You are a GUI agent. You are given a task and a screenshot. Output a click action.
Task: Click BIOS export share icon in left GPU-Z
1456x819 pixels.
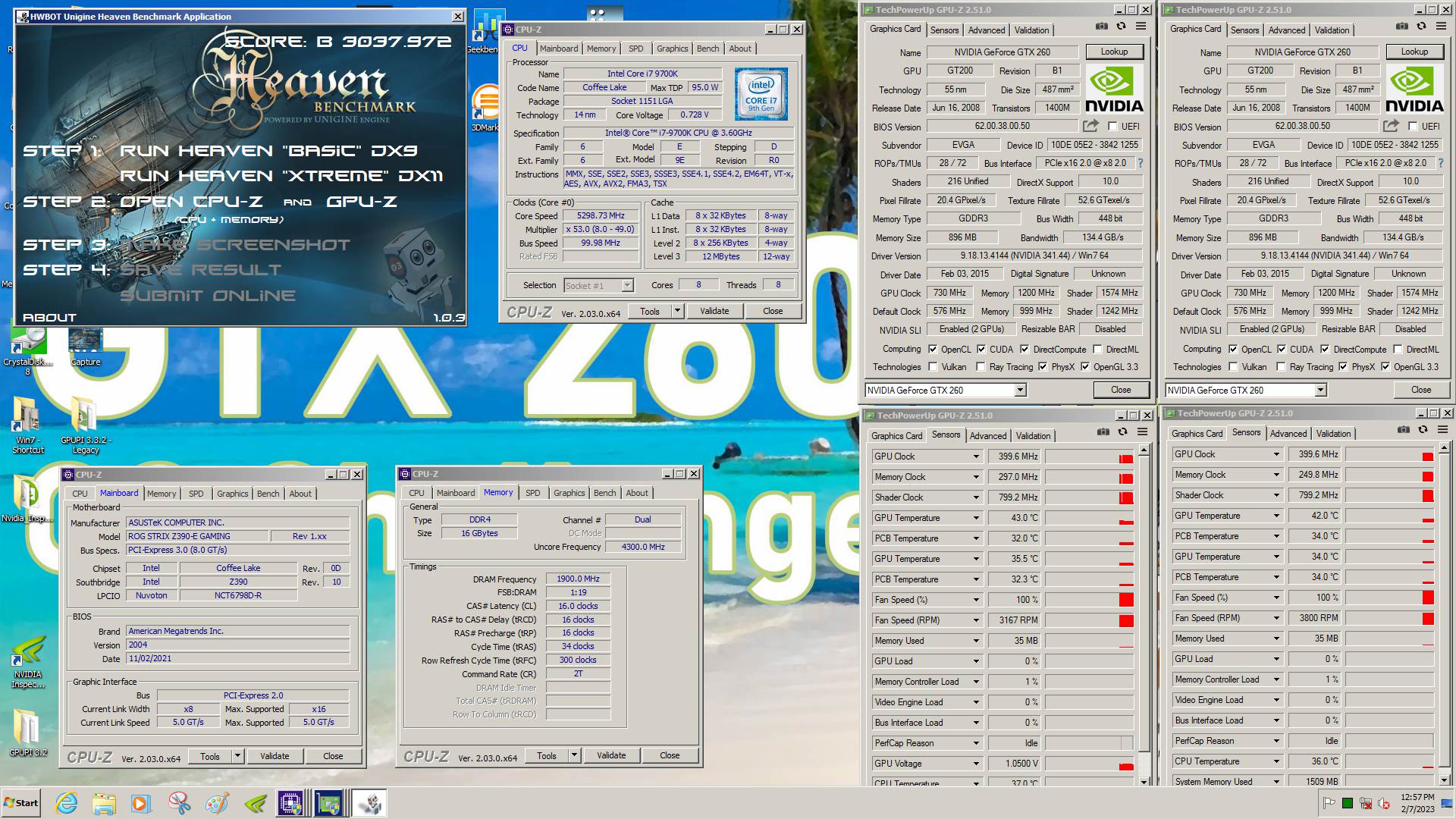click(1090, 126)
